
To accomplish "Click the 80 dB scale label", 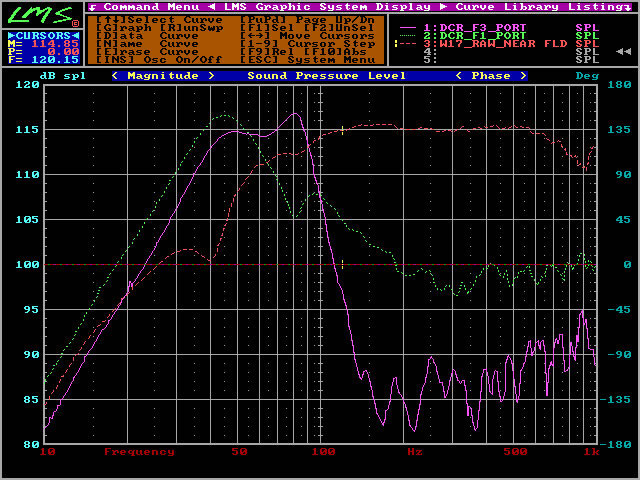I will coord(32,444).
